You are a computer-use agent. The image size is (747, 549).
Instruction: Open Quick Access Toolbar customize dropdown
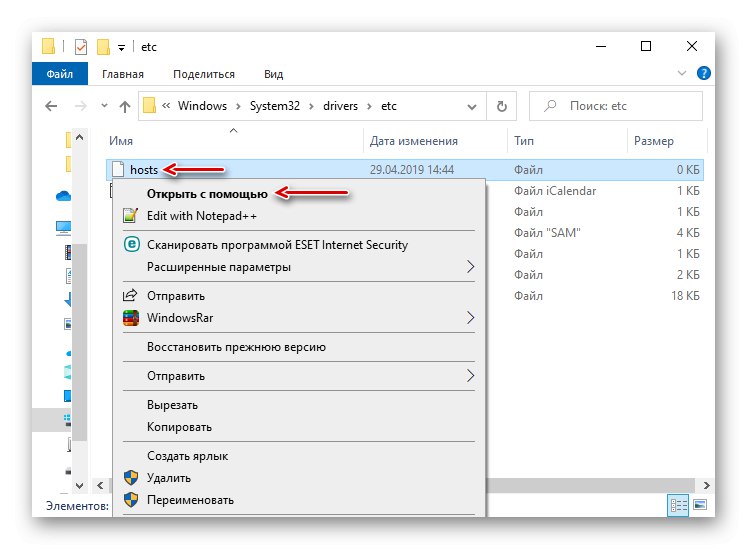click(121, 48)
